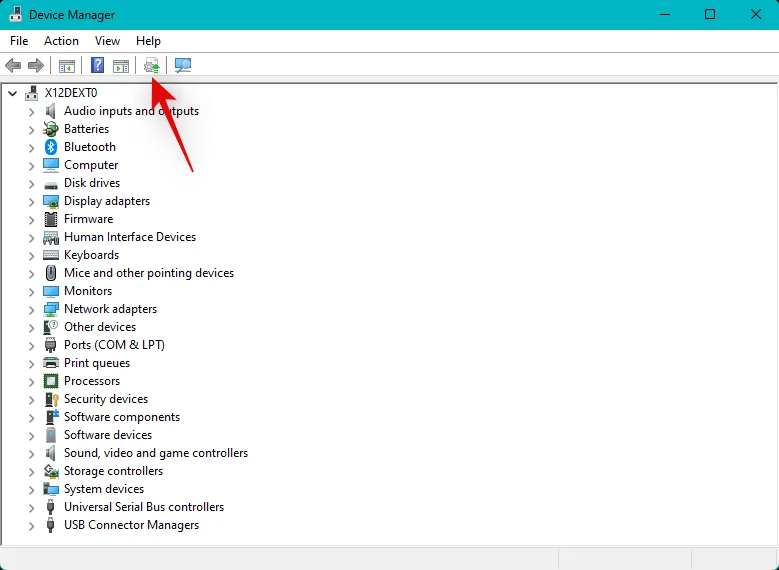Select the Batteries tree row
This screenshot has width=779, height=570.
[x=86, y=129]
